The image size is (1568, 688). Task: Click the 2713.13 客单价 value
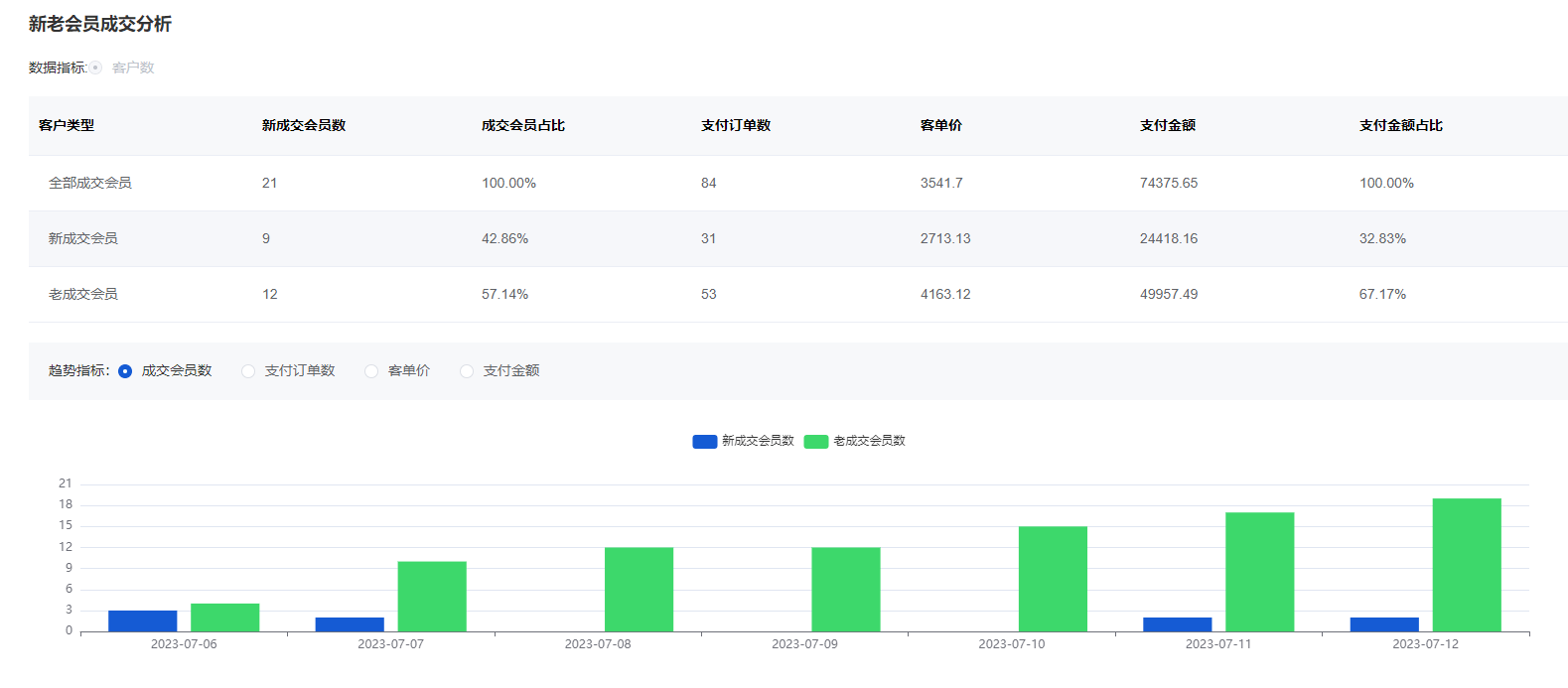945,238
